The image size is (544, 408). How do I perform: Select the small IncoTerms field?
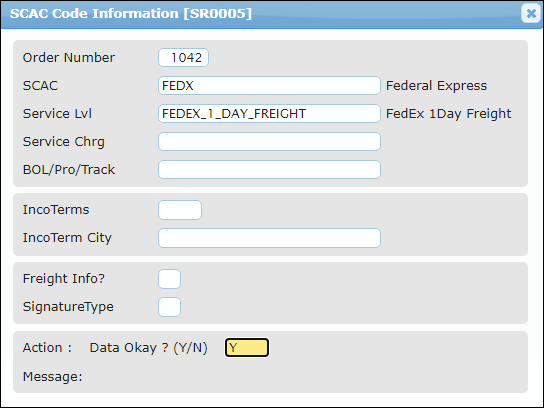point(180,210)
